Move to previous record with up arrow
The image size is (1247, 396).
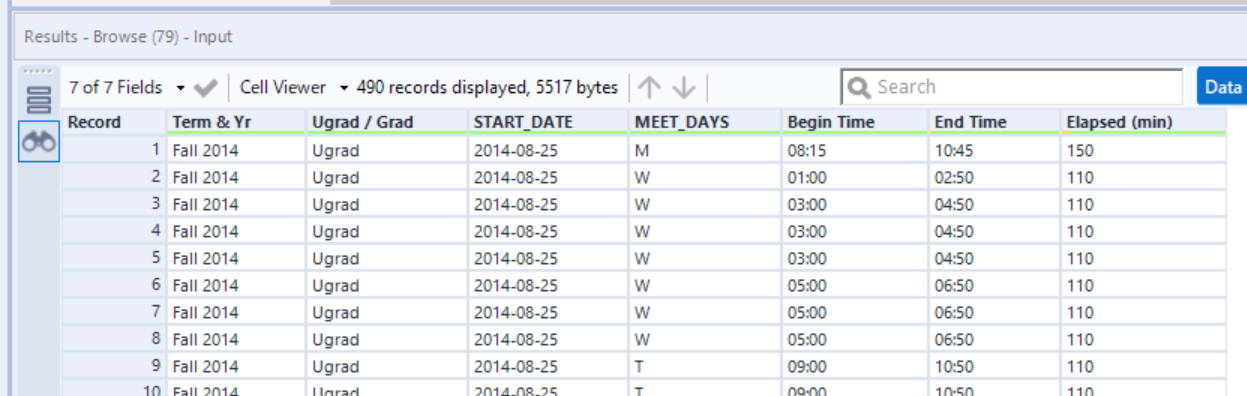[x=650, y=88]
